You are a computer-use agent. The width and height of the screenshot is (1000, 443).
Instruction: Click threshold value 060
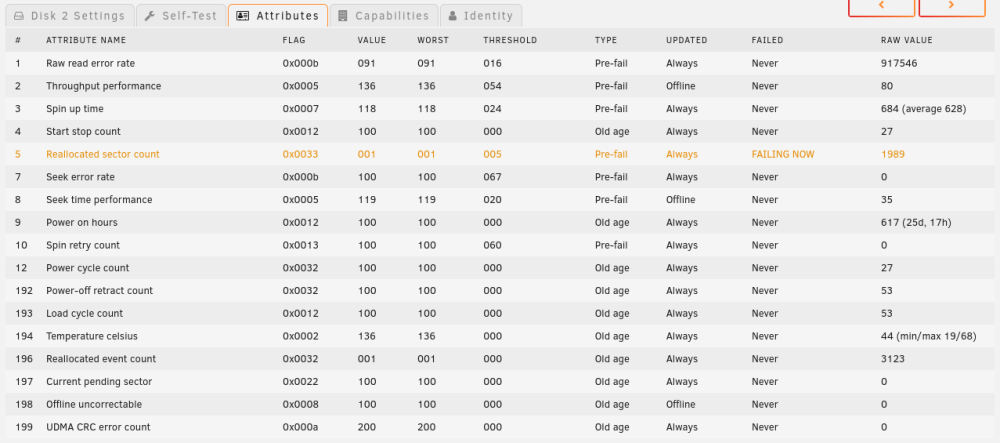click(492, 245)
